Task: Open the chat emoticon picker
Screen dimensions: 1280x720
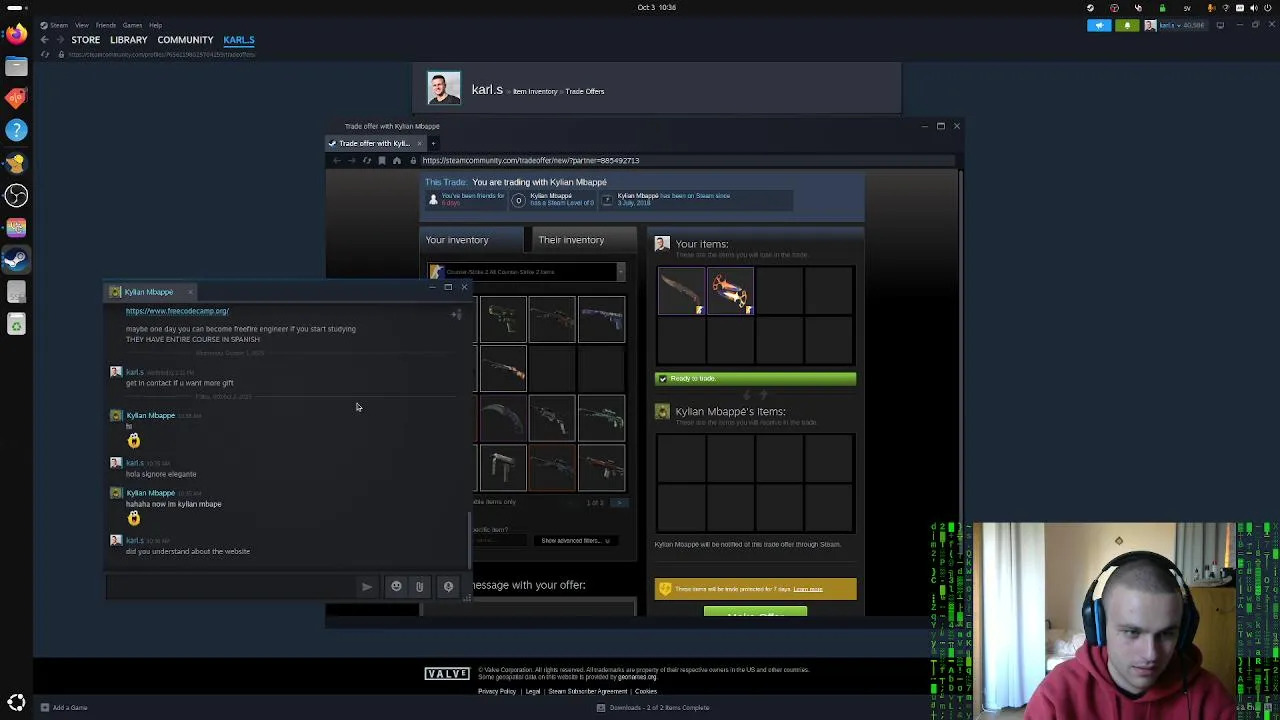Action: tap(396, 587)
